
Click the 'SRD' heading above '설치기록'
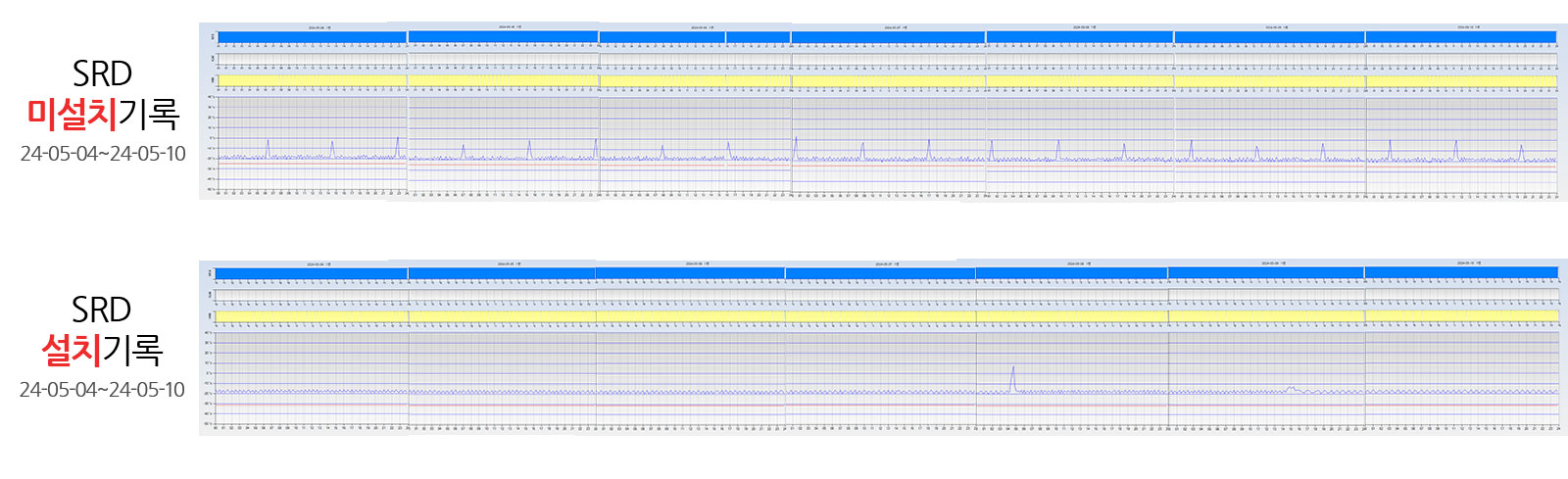coord(101,311)
